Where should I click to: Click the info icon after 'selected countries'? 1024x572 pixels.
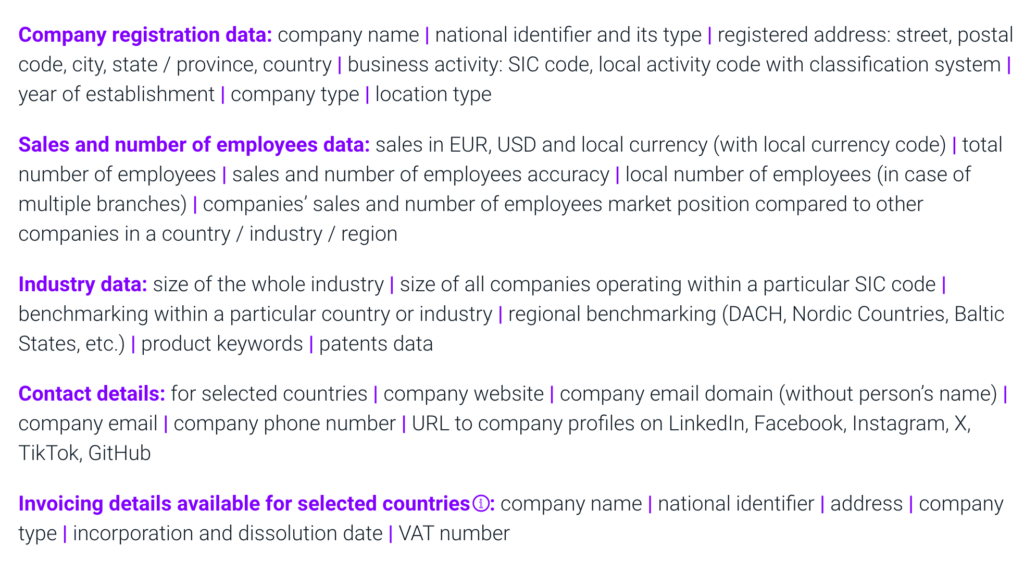tap(481, 504)
